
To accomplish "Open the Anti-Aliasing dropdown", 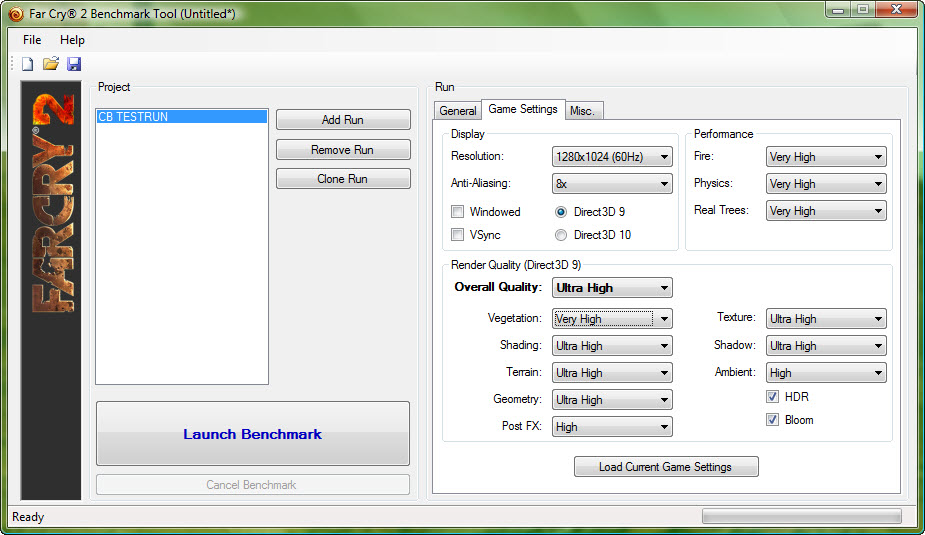I will [x=612, y=183].
